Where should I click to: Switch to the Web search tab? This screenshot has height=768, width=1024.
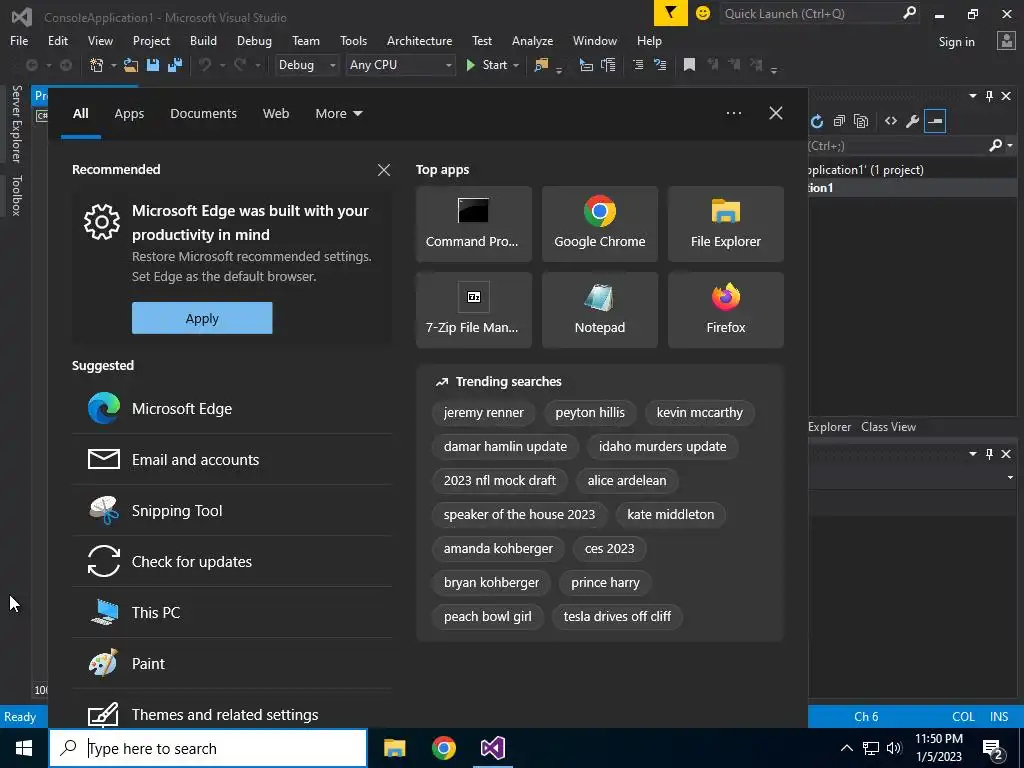coord(276,114)
